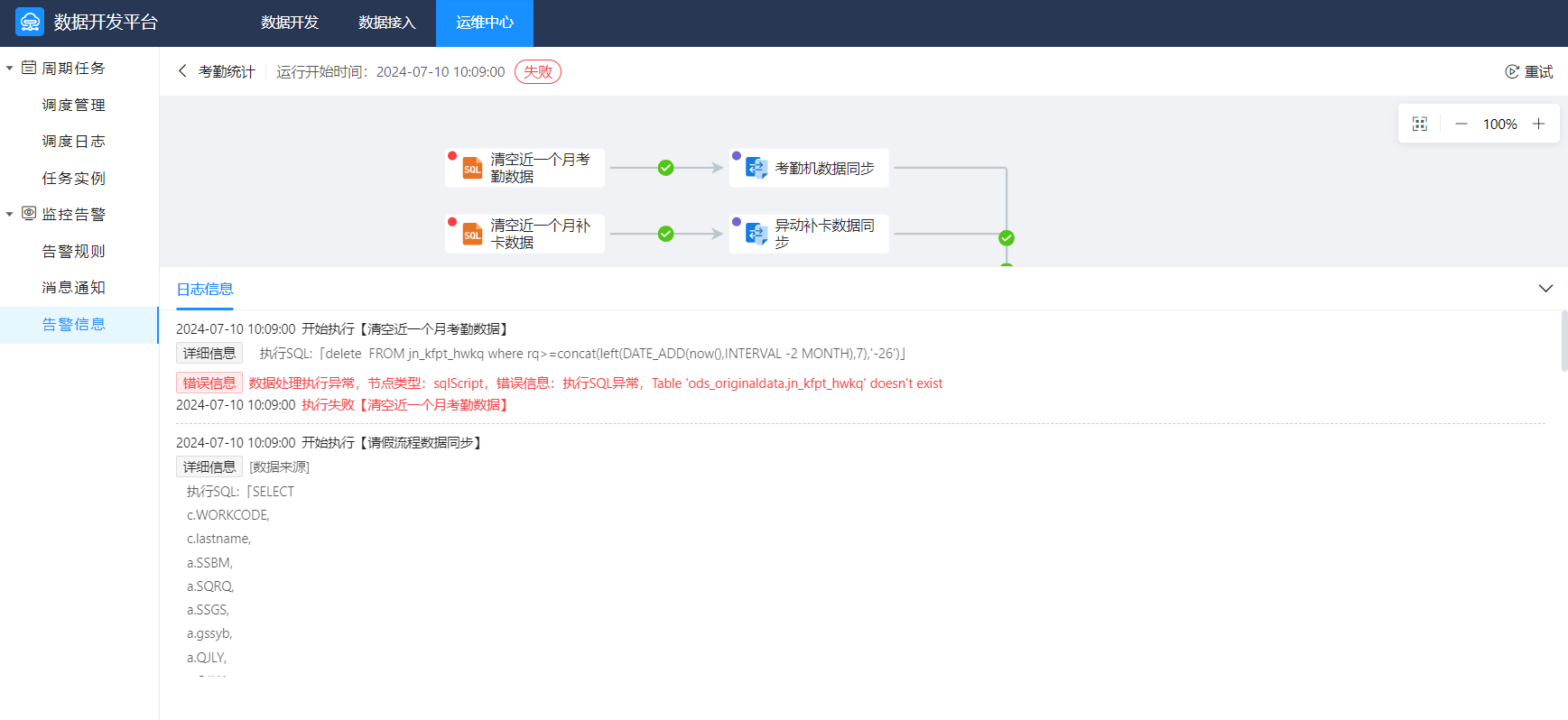Click the green check between the 考勤 nodes
Image resolution: width=1568 pixels, height=720 pixels.
[x=665, y=168]
